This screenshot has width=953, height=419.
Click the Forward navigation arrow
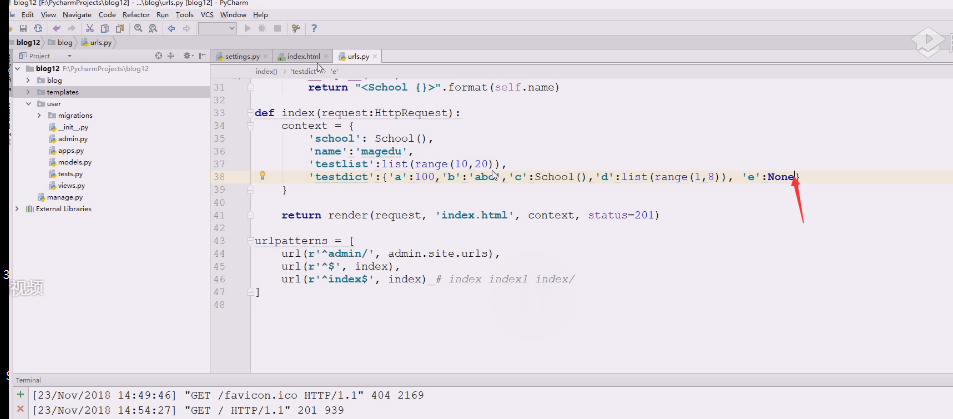tap(187, 28)
